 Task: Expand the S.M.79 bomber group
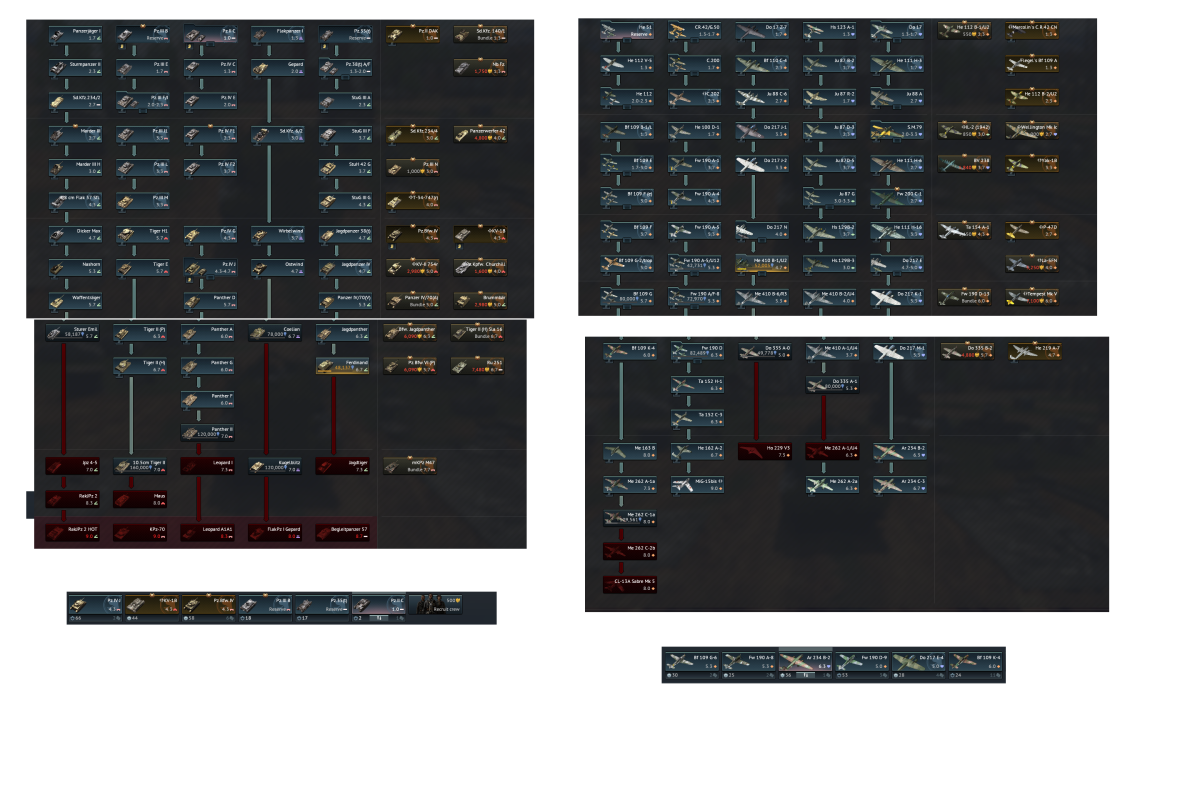pos(898,130)
